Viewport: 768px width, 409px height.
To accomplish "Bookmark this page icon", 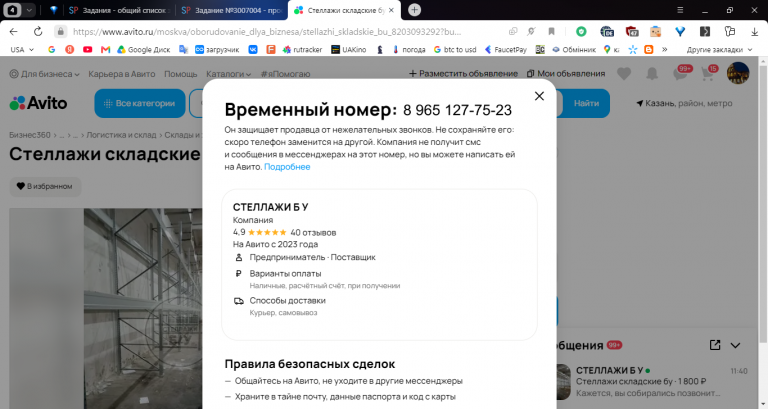I will [x=552, y=32].
